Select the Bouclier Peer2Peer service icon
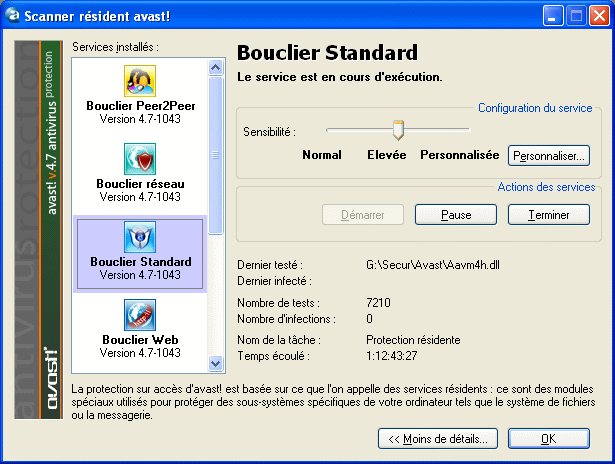This screenshot has height=464, width=615. (x=140, y=81)
